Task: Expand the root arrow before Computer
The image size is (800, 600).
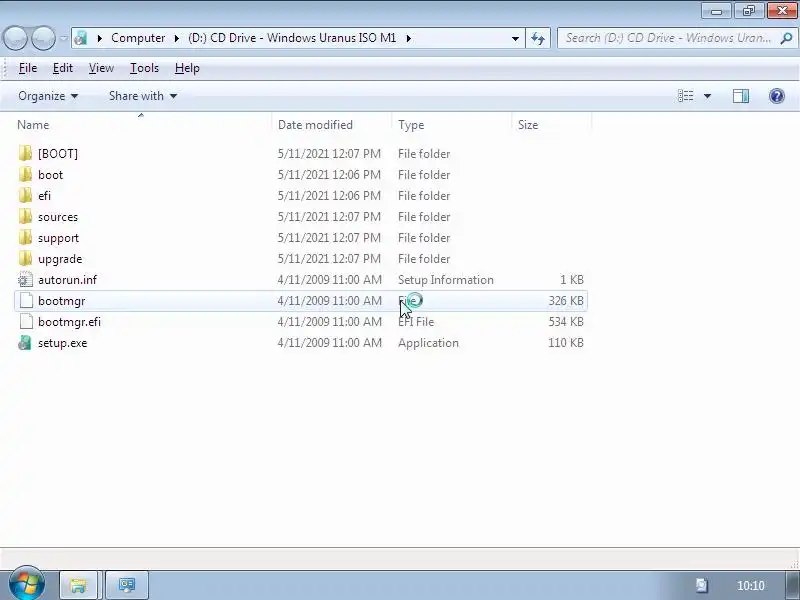Action: point(99,38)
